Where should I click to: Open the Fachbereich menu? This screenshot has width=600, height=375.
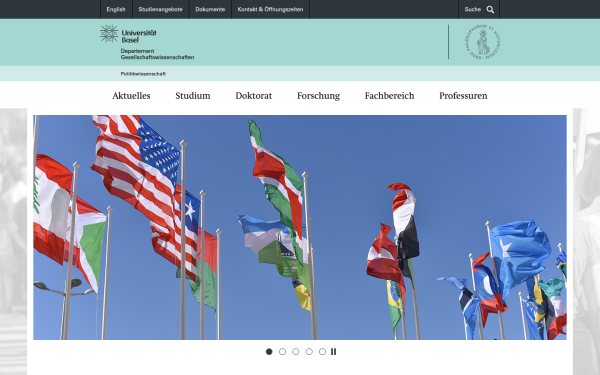(390, 96)
